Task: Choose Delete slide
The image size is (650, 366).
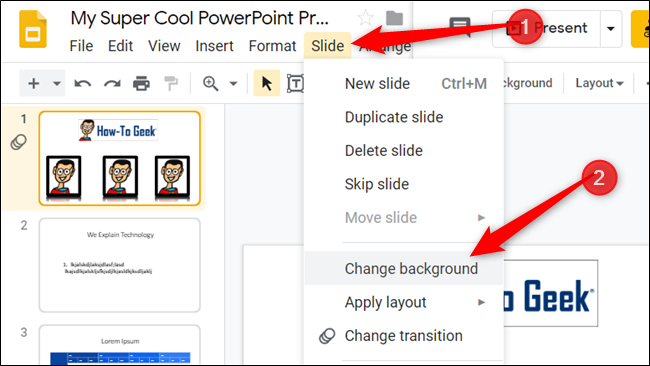Action: [404, 150]
